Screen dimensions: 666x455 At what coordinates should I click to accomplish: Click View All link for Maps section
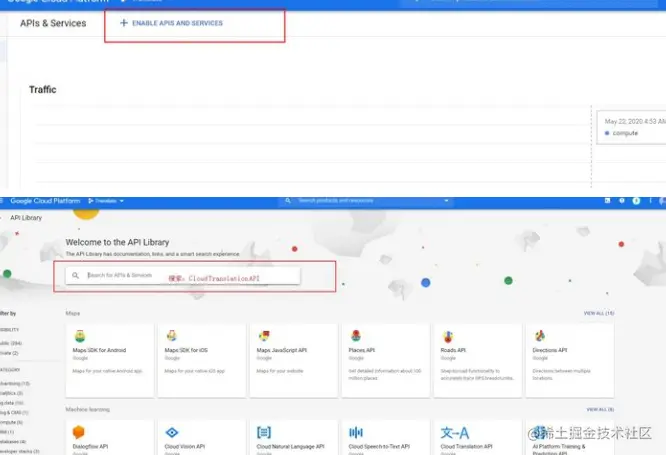pyautogui.click(x=599, y=313)
